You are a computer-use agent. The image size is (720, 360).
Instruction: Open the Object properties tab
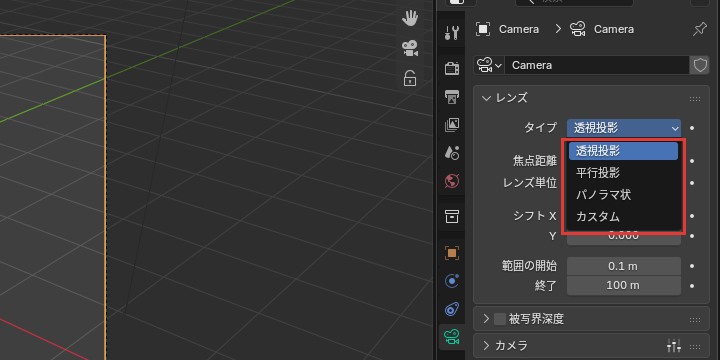point(452,253)
